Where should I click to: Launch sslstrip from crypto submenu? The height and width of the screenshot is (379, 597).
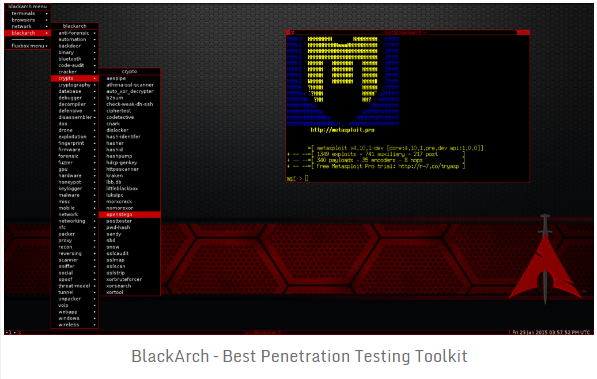coord(129,273)
